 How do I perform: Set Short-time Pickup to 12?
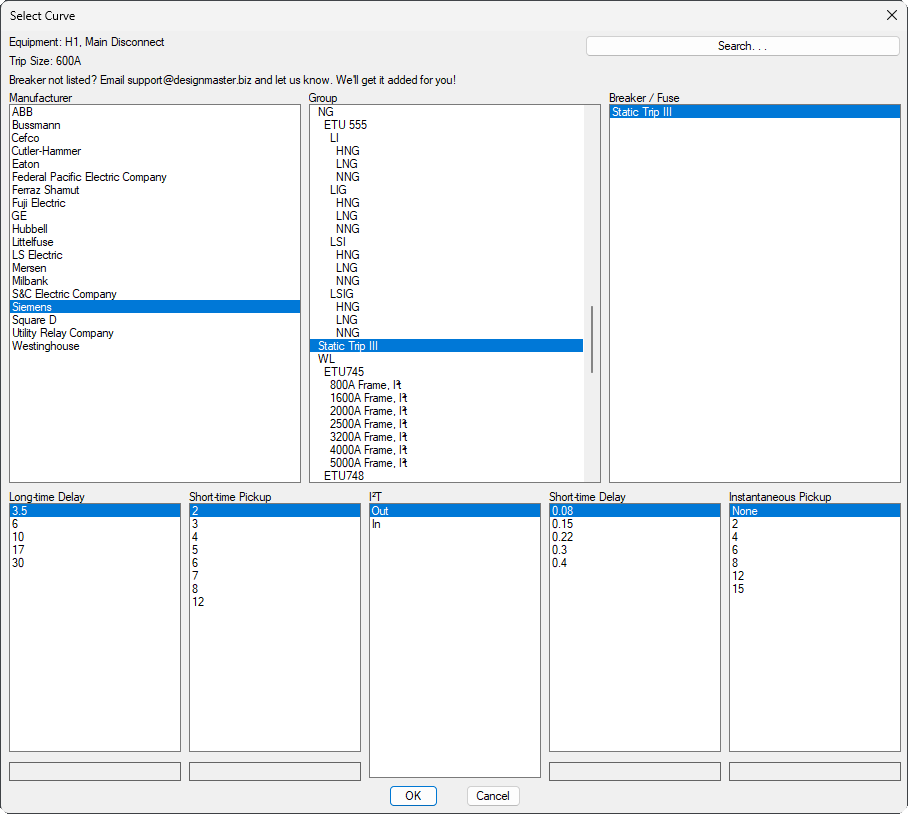[275, 602]
